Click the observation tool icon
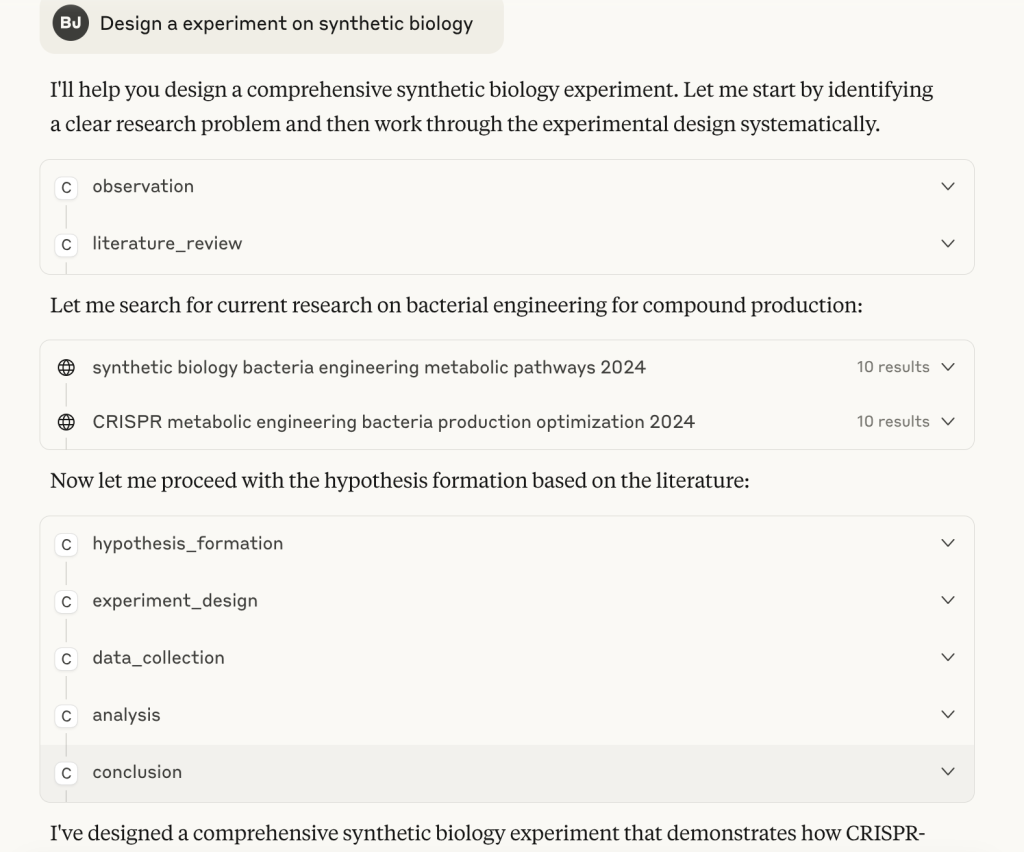 (x=66, y=188)
